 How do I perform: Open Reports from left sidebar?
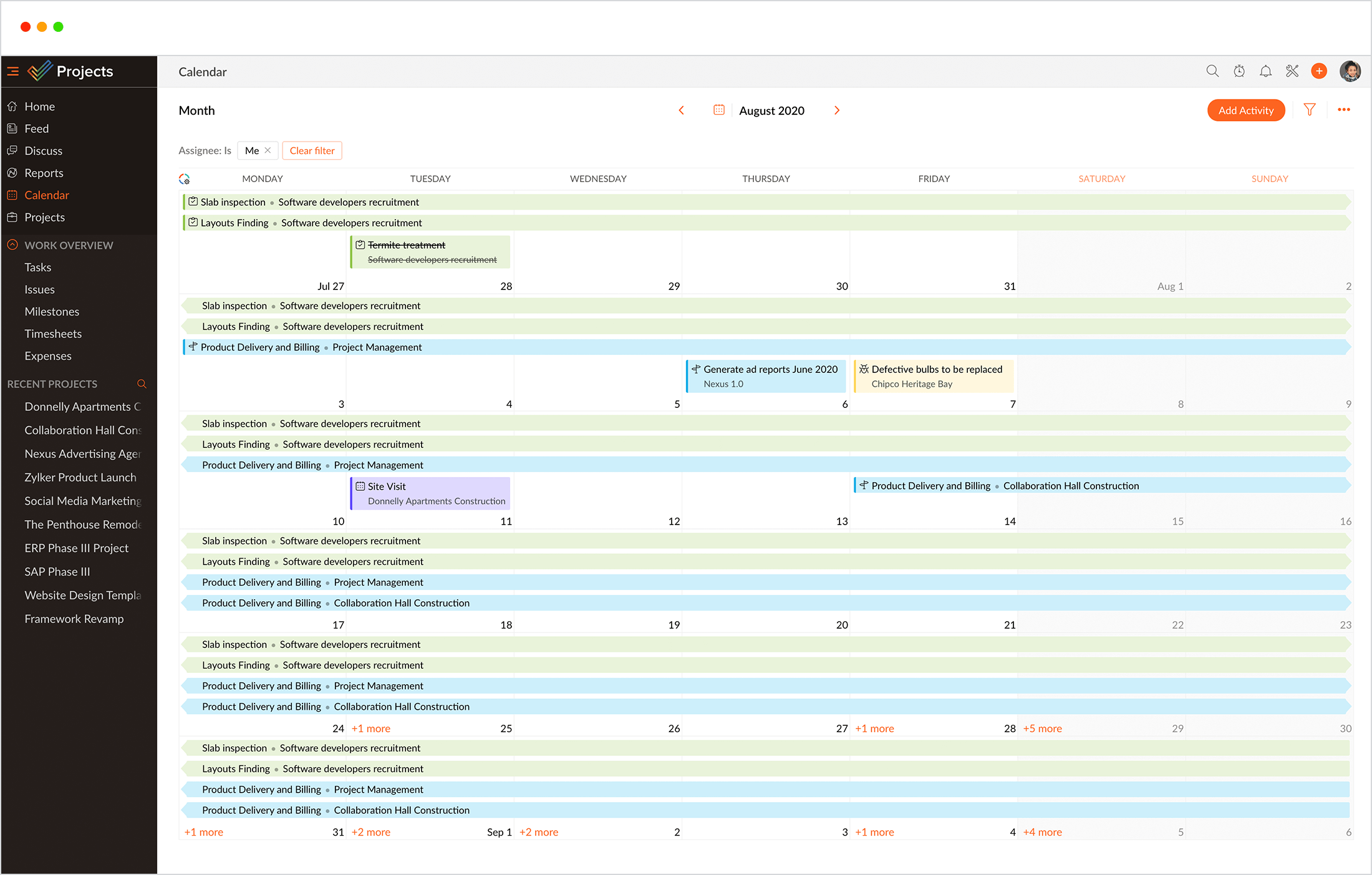[x=44, y=172]
